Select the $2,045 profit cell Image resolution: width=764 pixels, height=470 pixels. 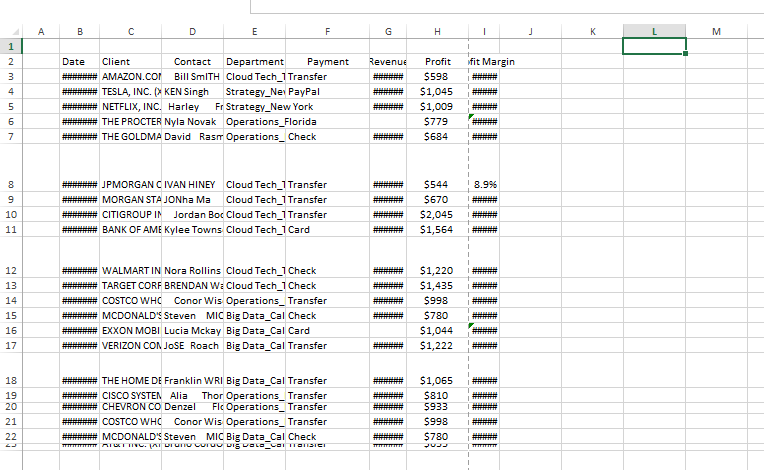[x=437, y=215]
